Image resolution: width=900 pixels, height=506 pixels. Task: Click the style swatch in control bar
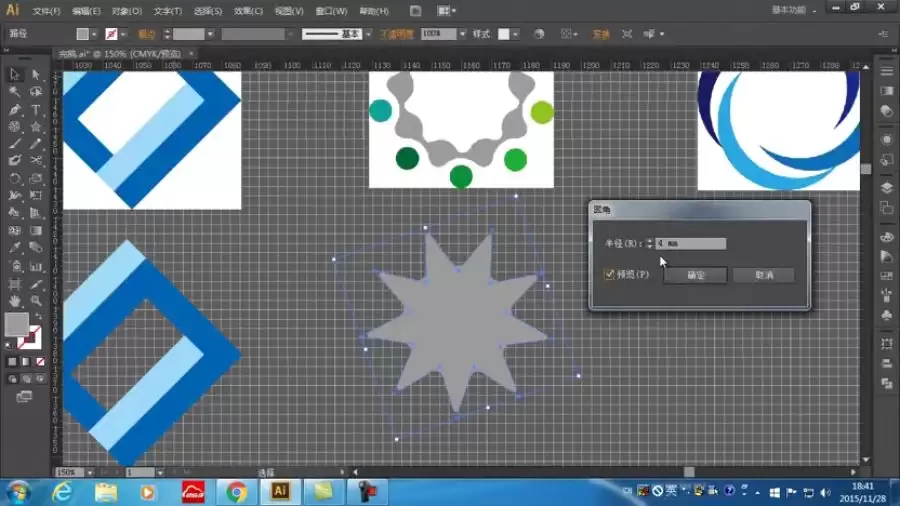click(x=503, y=34)
